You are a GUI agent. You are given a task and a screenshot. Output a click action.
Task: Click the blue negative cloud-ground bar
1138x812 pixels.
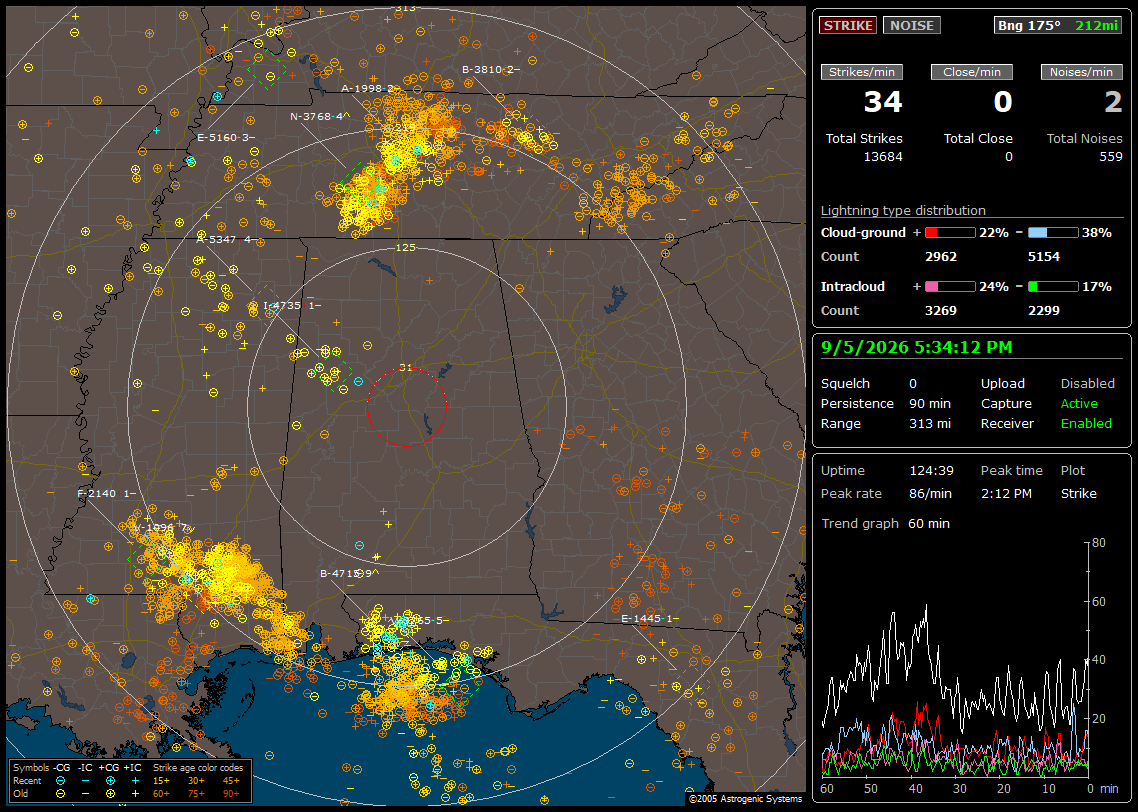[x=1053, y=233]
